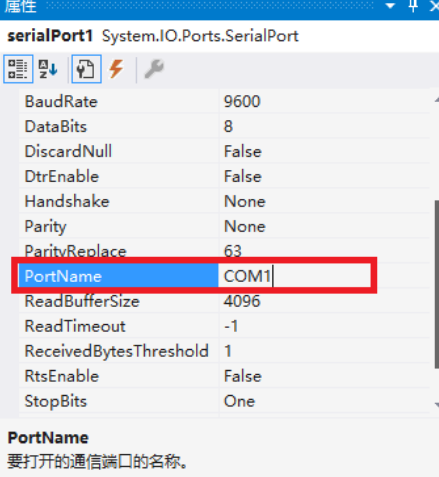Select the RtsEnable property
439x477 pixels.
click(119, 376)
